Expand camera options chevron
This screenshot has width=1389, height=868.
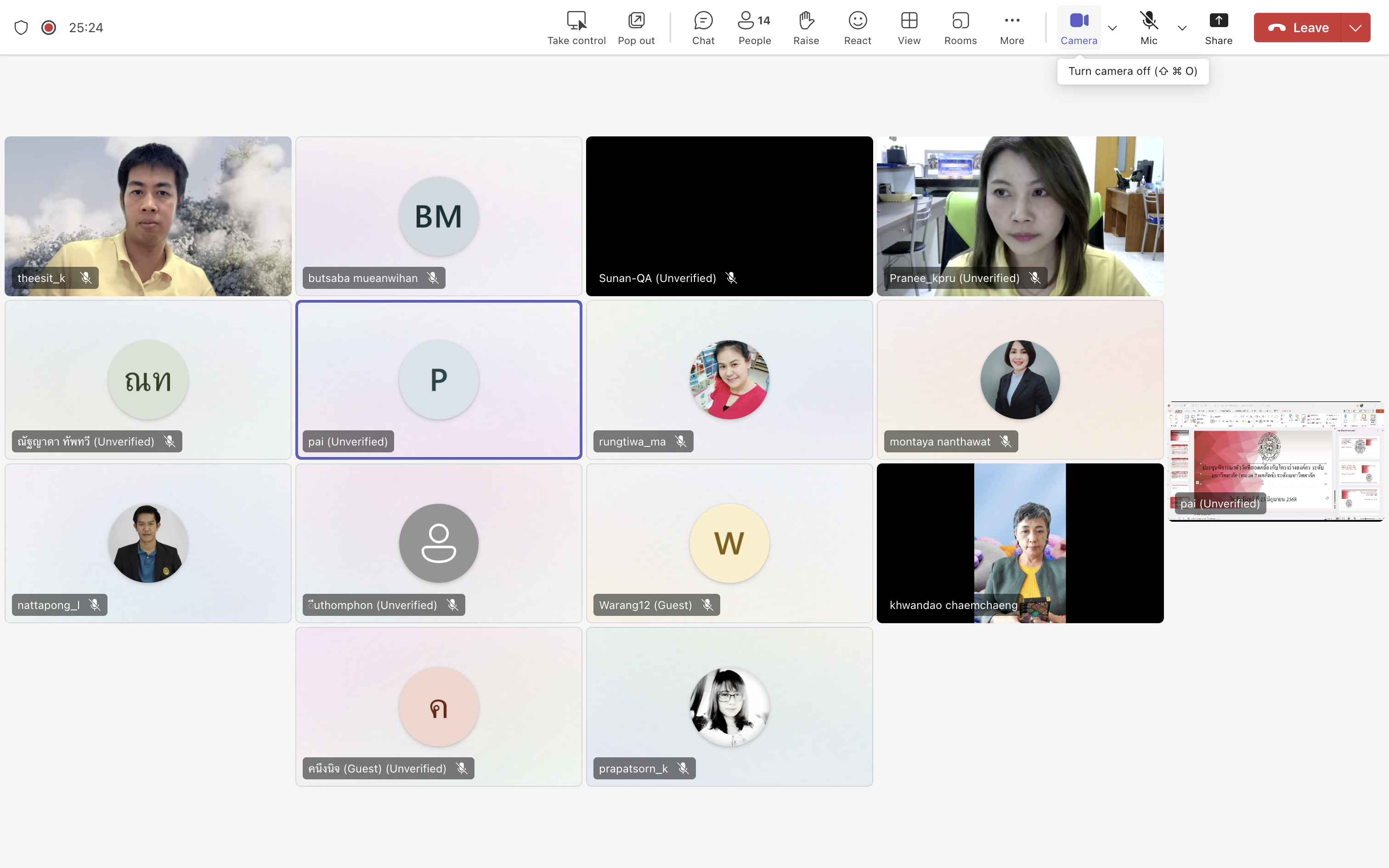point(1112,28)
